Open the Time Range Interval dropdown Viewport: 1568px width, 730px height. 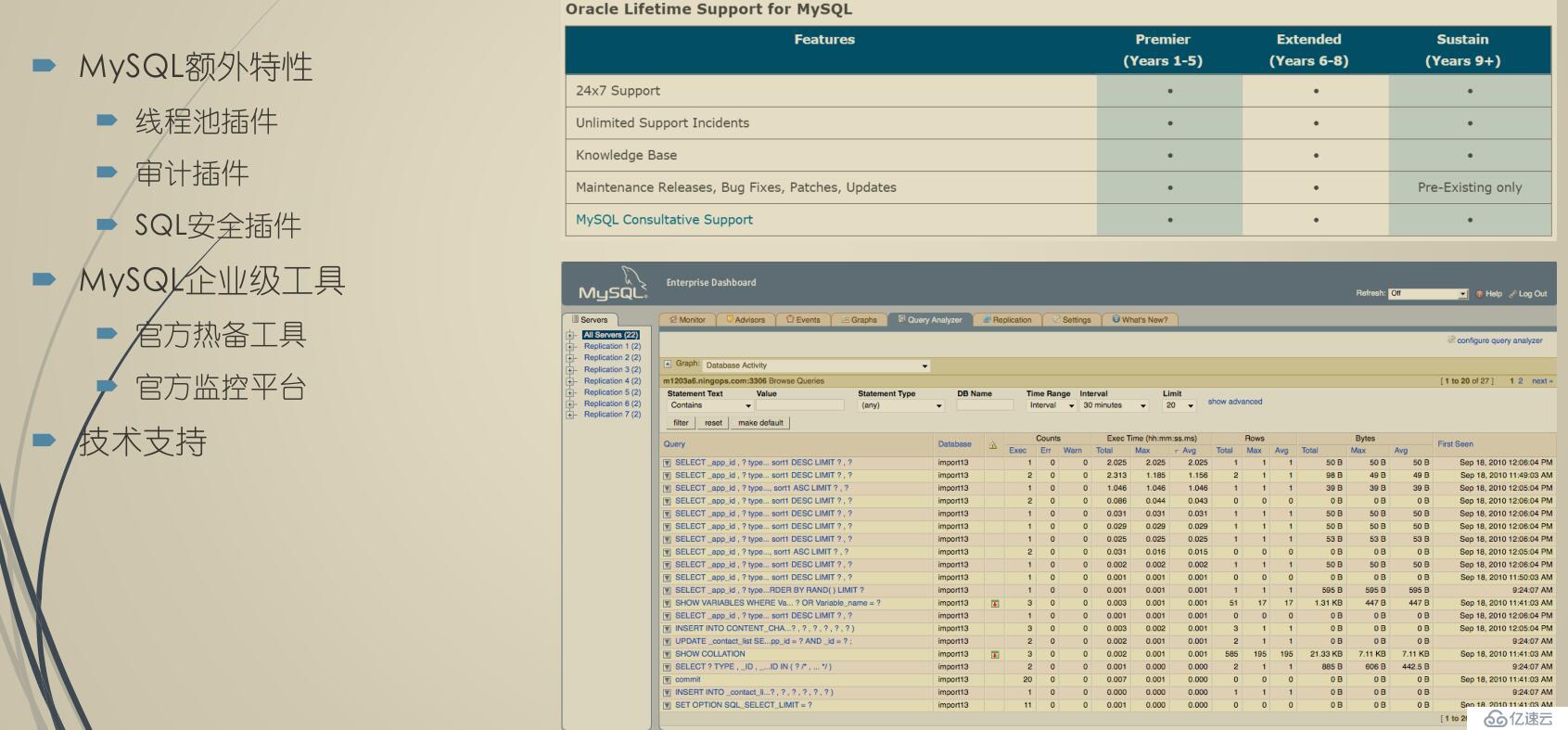click(1052, 405)
